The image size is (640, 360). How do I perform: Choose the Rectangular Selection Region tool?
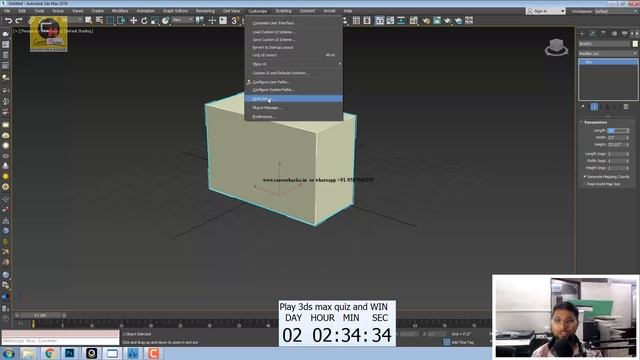pos(110,20)
